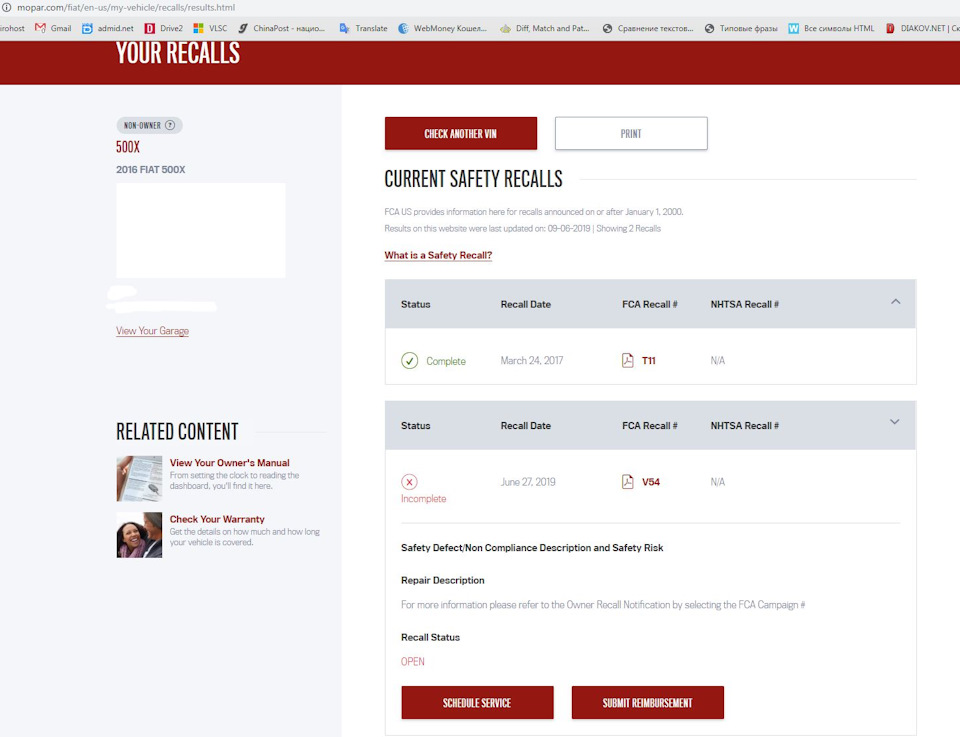Open the DIAKOV.NET bookmark
This screenshot has height=737, width=960.
click(x=923, y=28)
